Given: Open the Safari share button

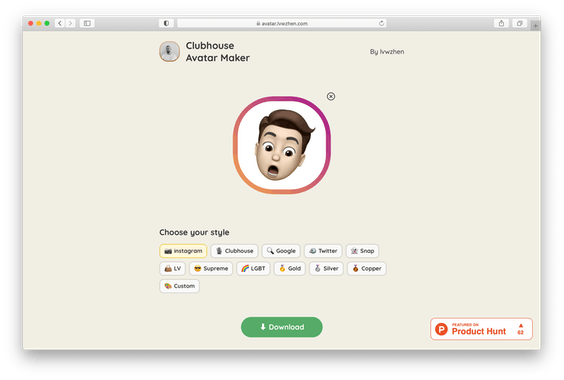Looking at the screenshot, I should coord(501,23).
